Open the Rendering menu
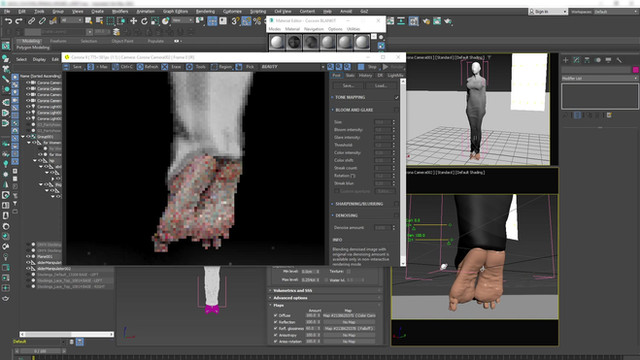Image resolution: width=640 pixels, height=360 pixels. coord(205,11)
